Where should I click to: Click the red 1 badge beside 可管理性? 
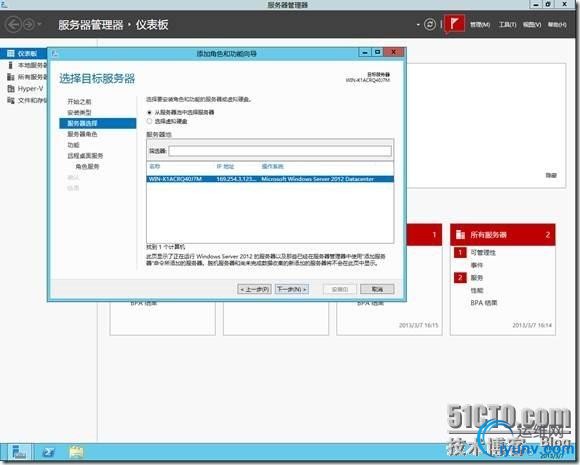(x=460, y=253)
